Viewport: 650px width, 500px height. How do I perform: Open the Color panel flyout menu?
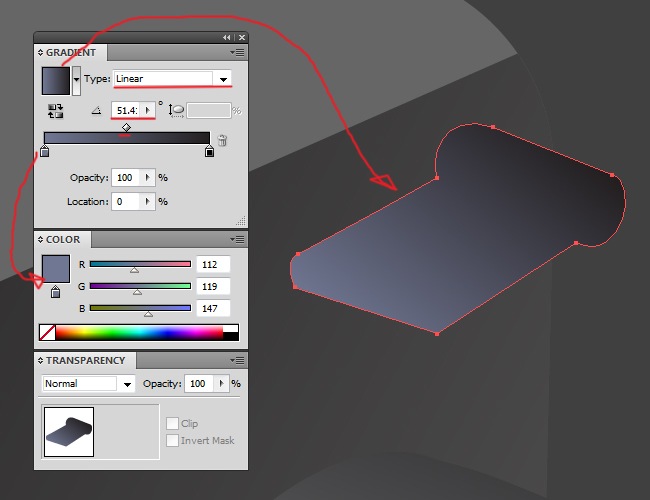click(237, 239)
